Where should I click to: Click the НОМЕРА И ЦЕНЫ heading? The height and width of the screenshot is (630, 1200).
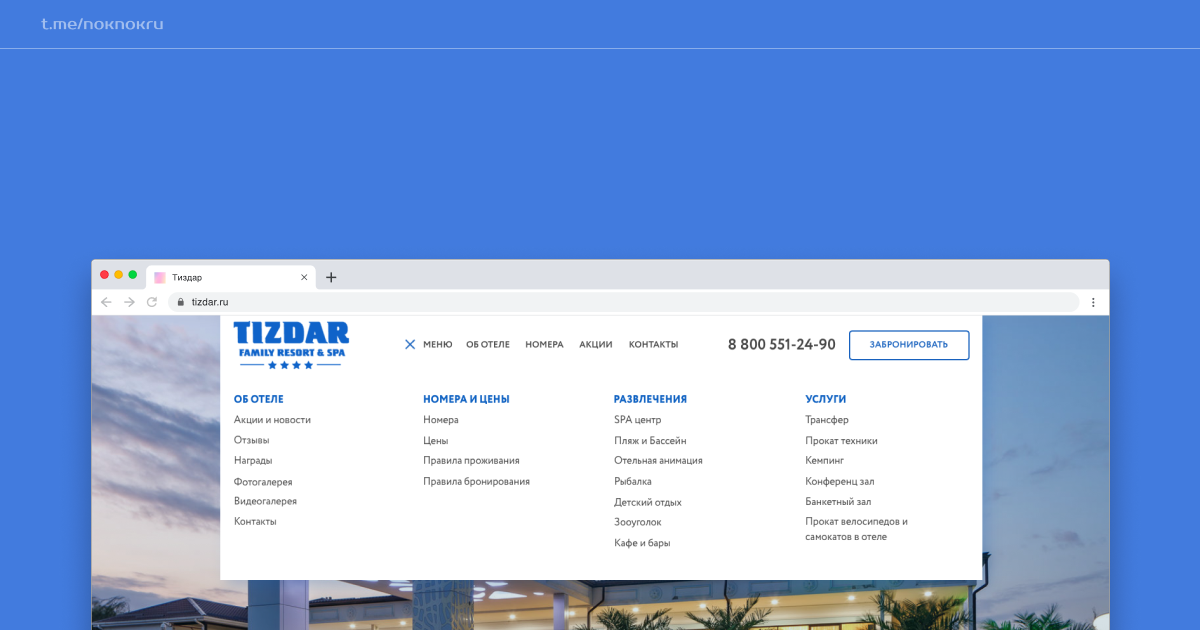pyautogui.click(x=466, y=399)
